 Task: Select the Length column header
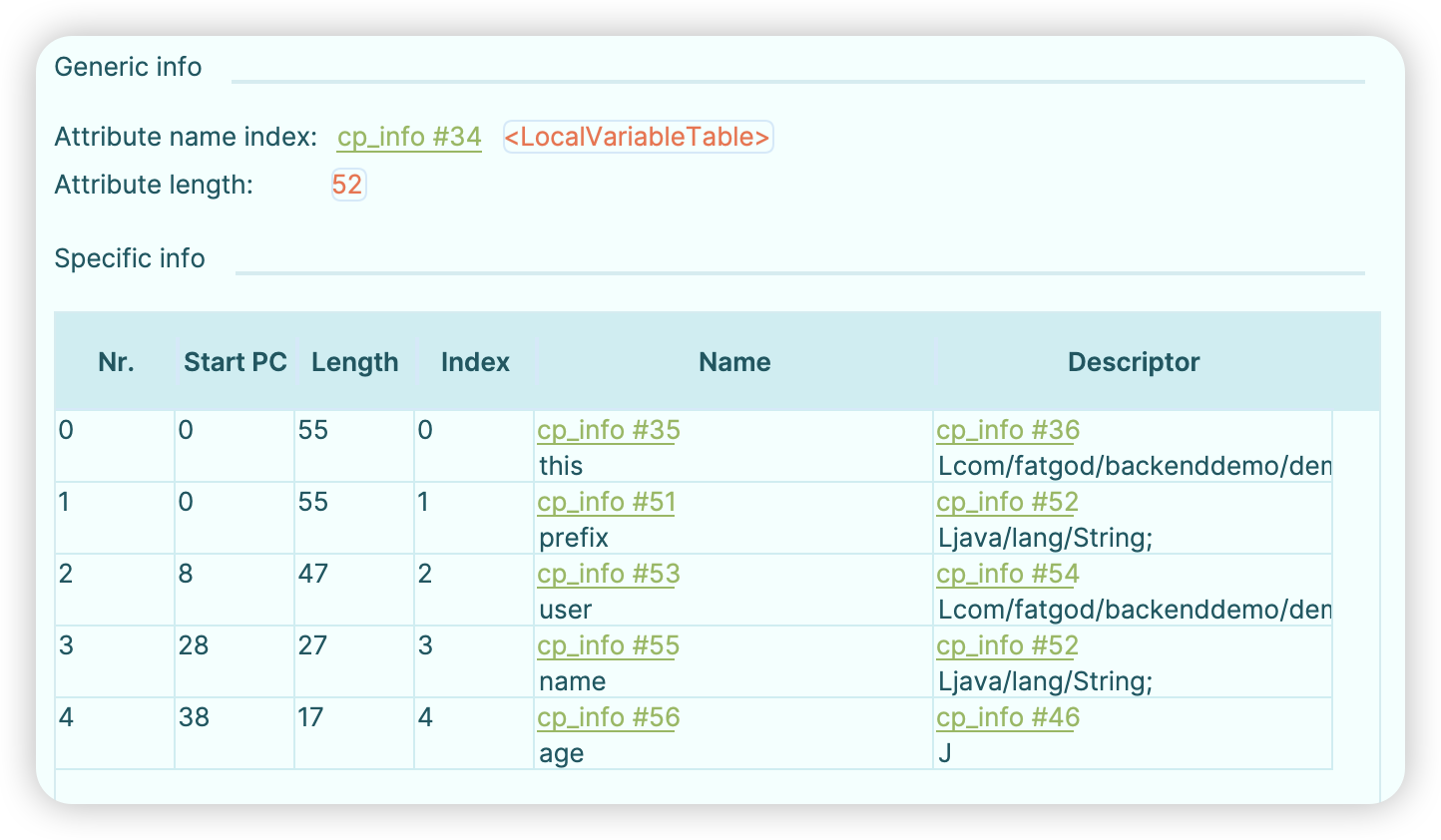354,362
